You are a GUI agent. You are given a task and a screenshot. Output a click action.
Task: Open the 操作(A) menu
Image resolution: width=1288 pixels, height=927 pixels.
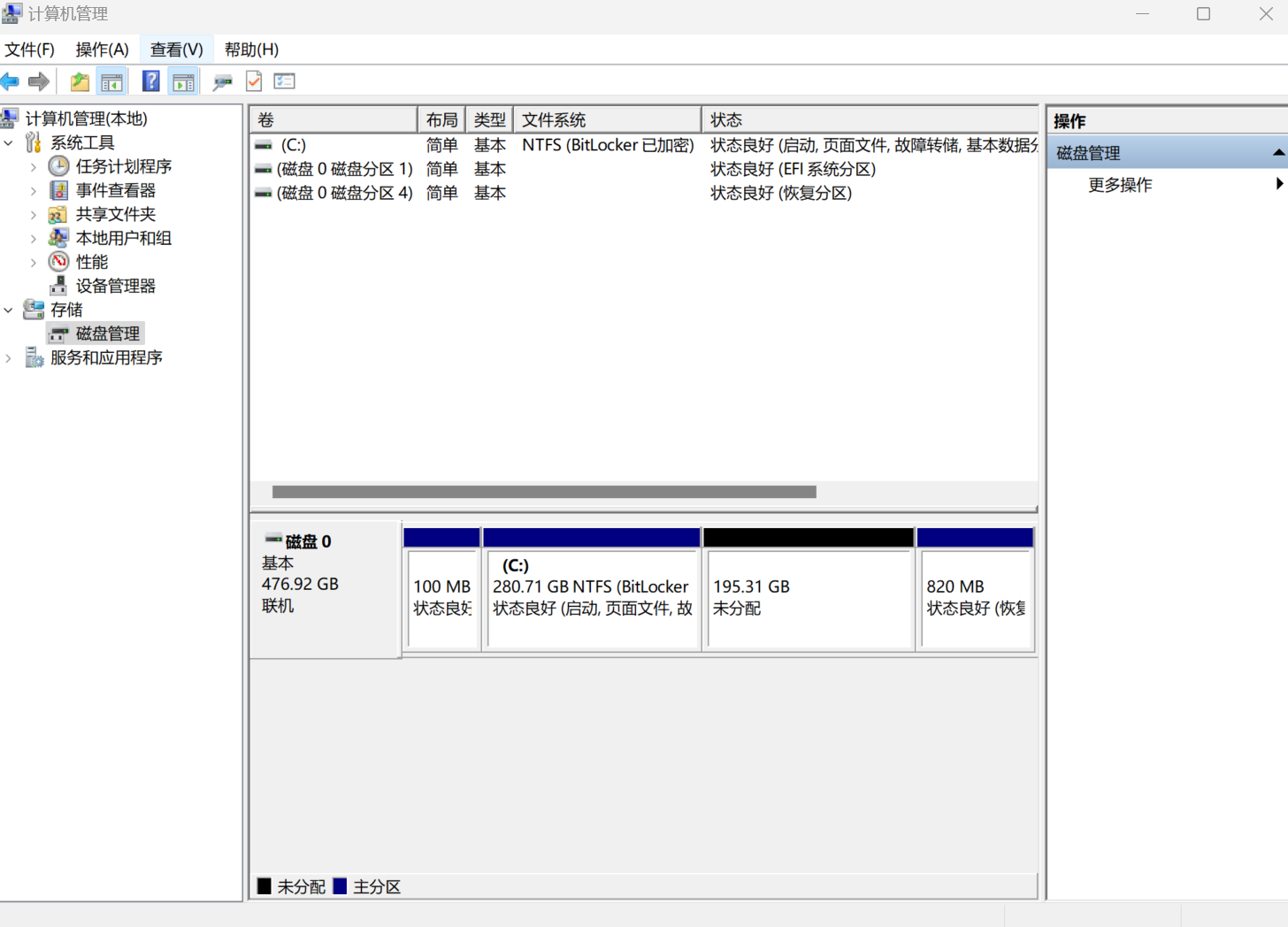pos(103,50)
